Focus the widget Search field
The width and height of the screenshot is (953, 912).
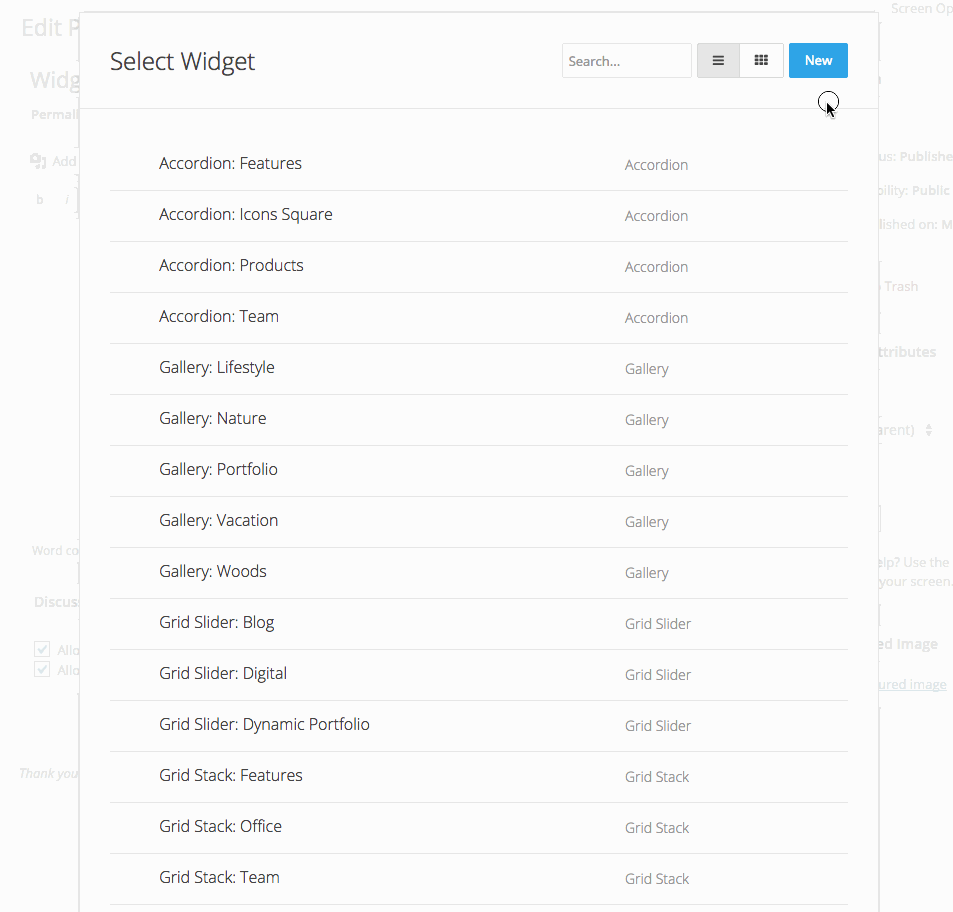click(x=626, y=61)
